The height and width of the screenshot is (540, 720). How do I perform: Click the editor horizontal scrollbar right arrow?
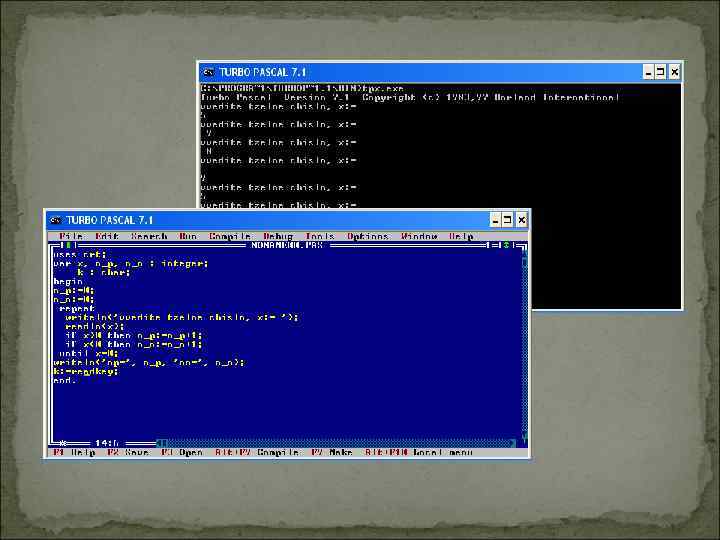coord(512,443)
